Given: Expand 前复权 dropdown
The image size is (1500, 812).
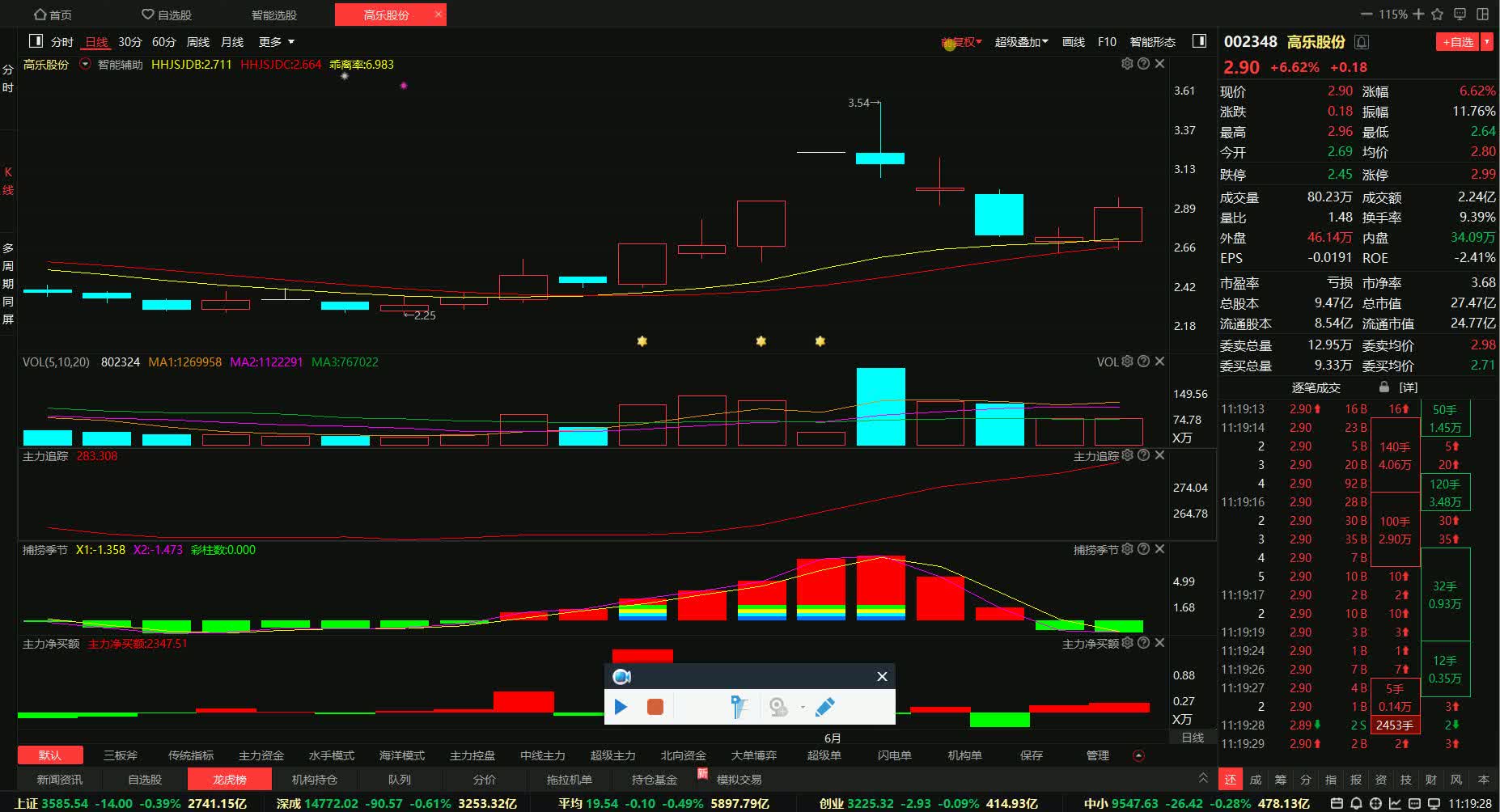Looking at the screenshot, I should pos(961,42).
